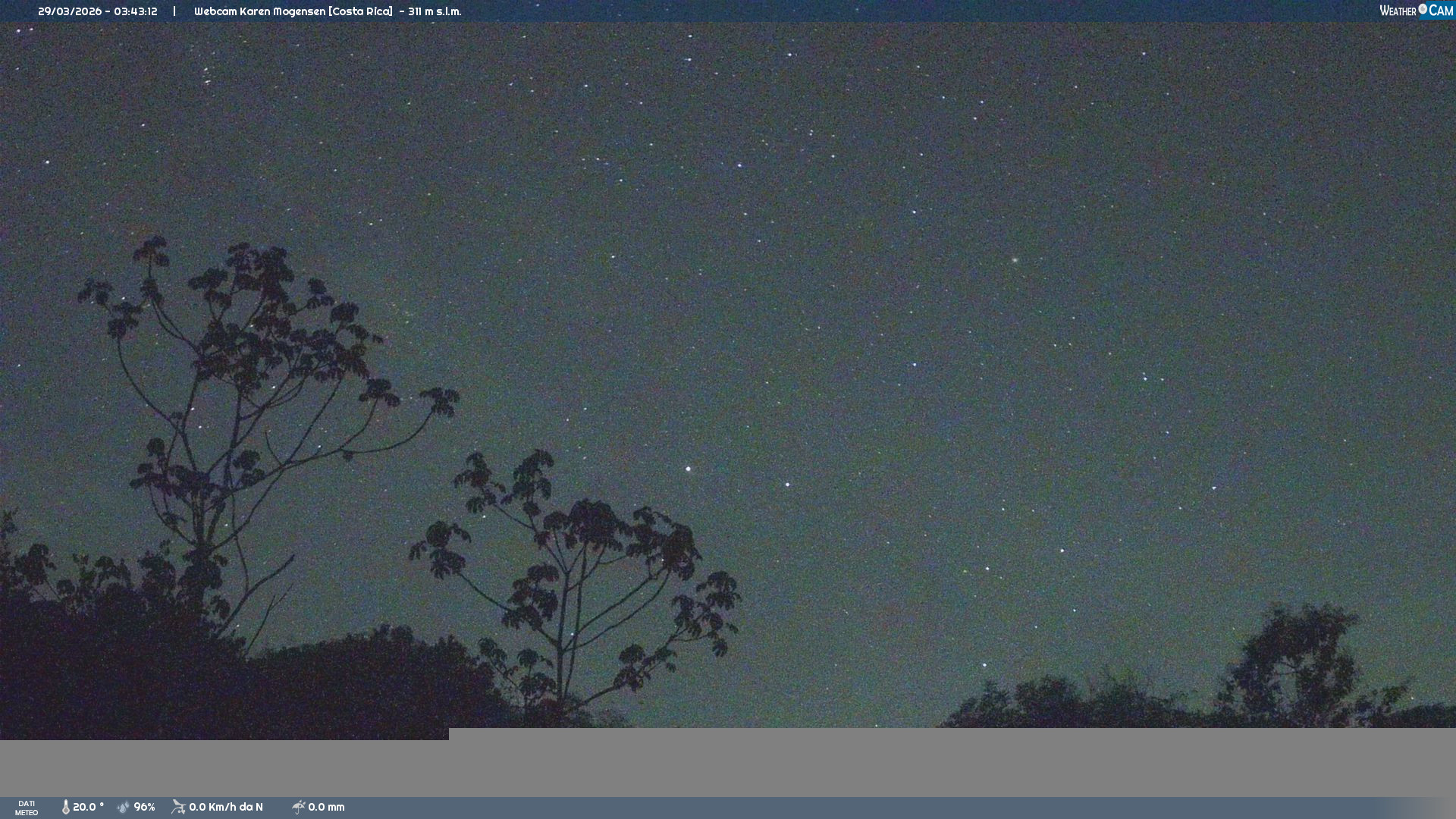Click the 311 m s.l.m. altitude text
The image size is (1456, 819).
[435, 11]
